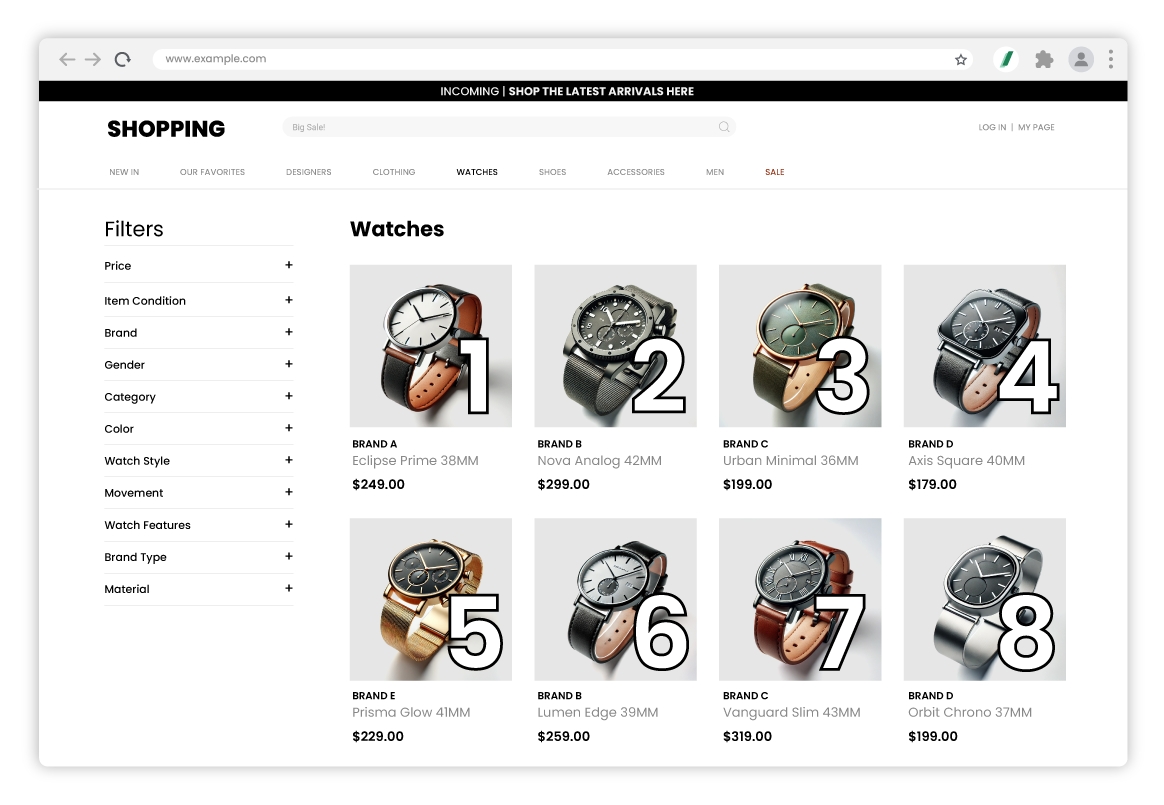Click the LOG IN link
Viewport: 1164px width, 805px height.
992,127
